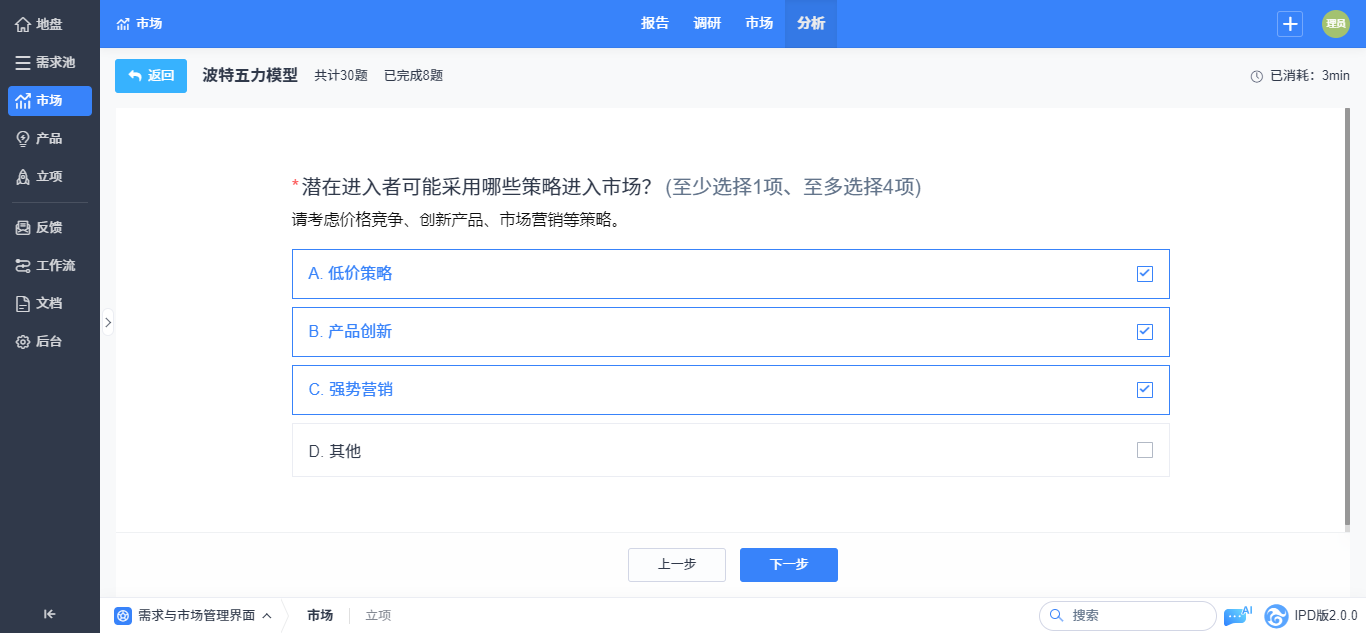Click the 下一步 button
The width and height of the screenshot is (1366, 633).
(x=789, y=565)
